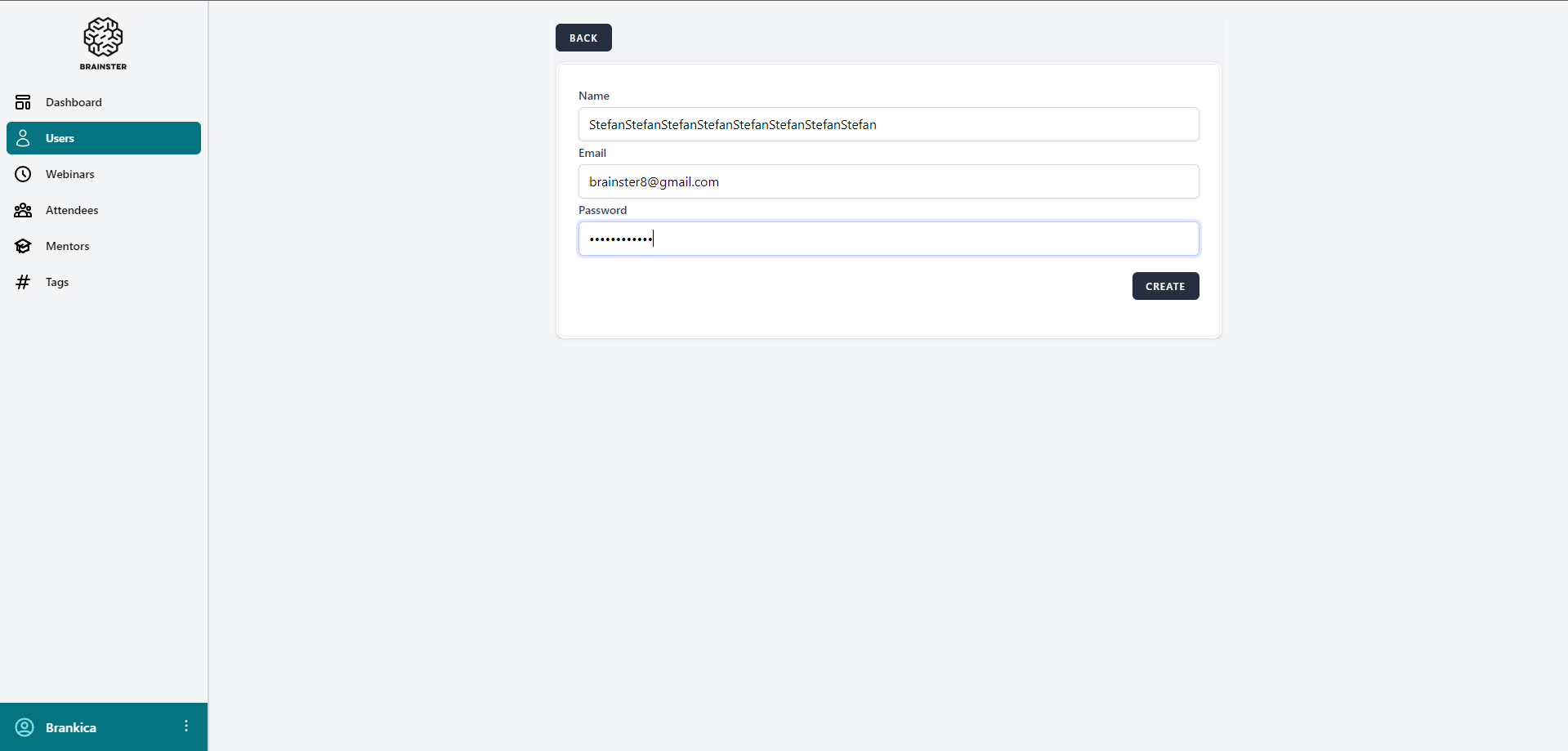Click the Brankica profile avatar icon
Image resolution: width=1568 pixels, height=751 pixels.
25,727
